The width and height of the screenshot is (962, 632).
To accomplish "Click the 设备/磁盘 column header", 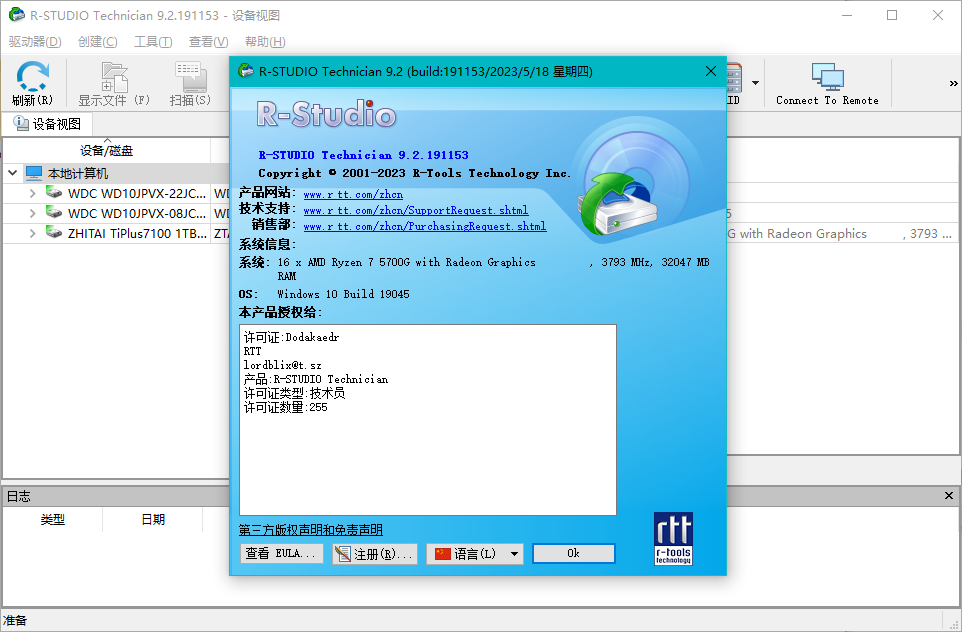I will click(107, 150).
